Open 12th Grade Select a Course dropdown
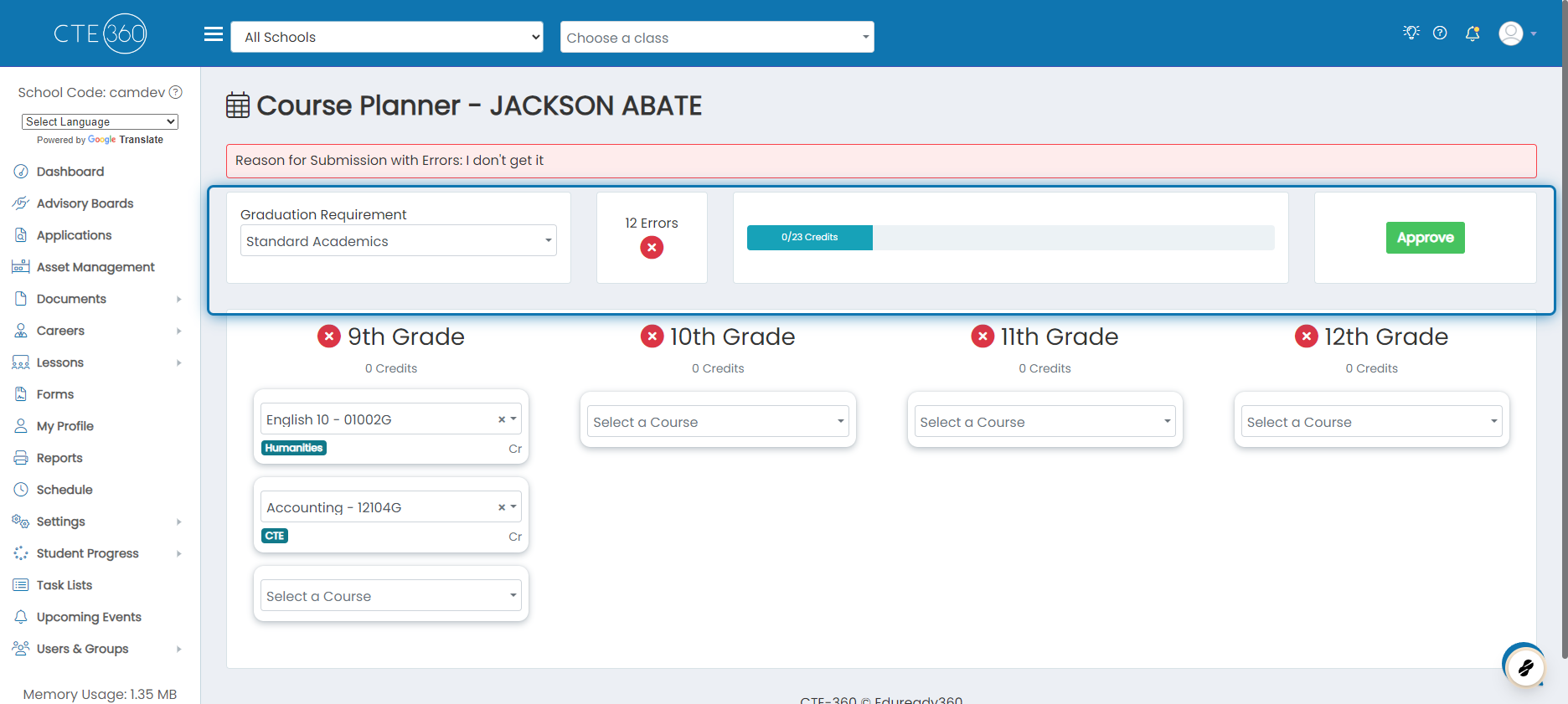 tap(1372, 421)
